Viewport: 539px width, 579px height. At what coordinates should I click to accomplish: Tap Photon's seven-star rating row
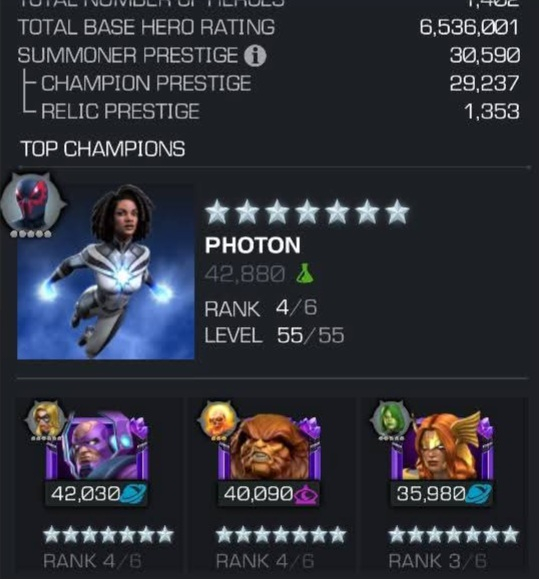click(x=307, y=212)
